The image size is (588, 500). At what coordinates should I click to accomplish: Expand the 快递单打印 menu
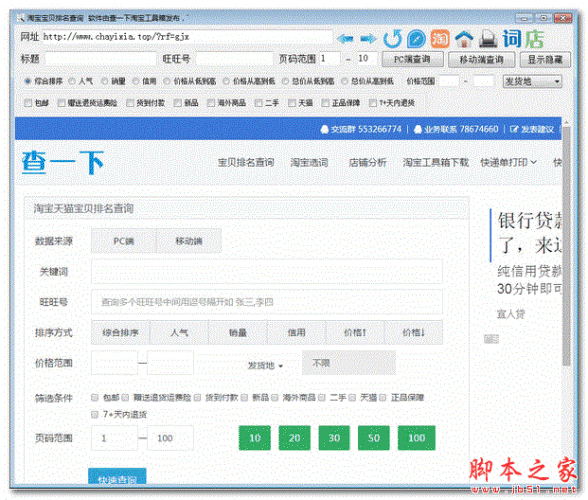point(508,162)
